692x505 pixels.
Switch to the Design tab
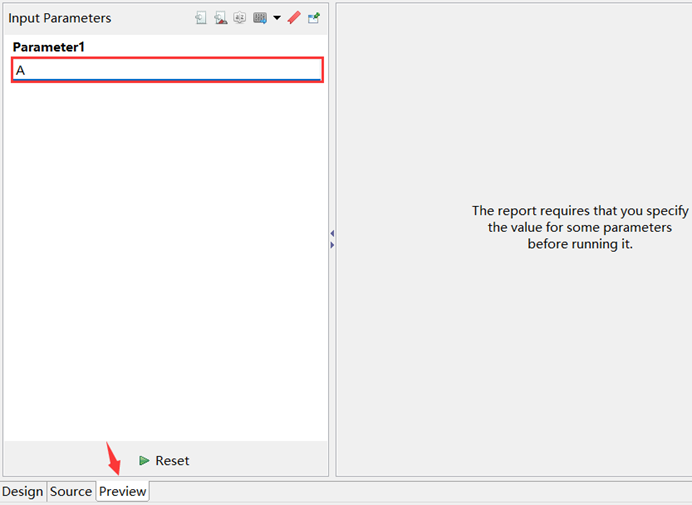23,491
